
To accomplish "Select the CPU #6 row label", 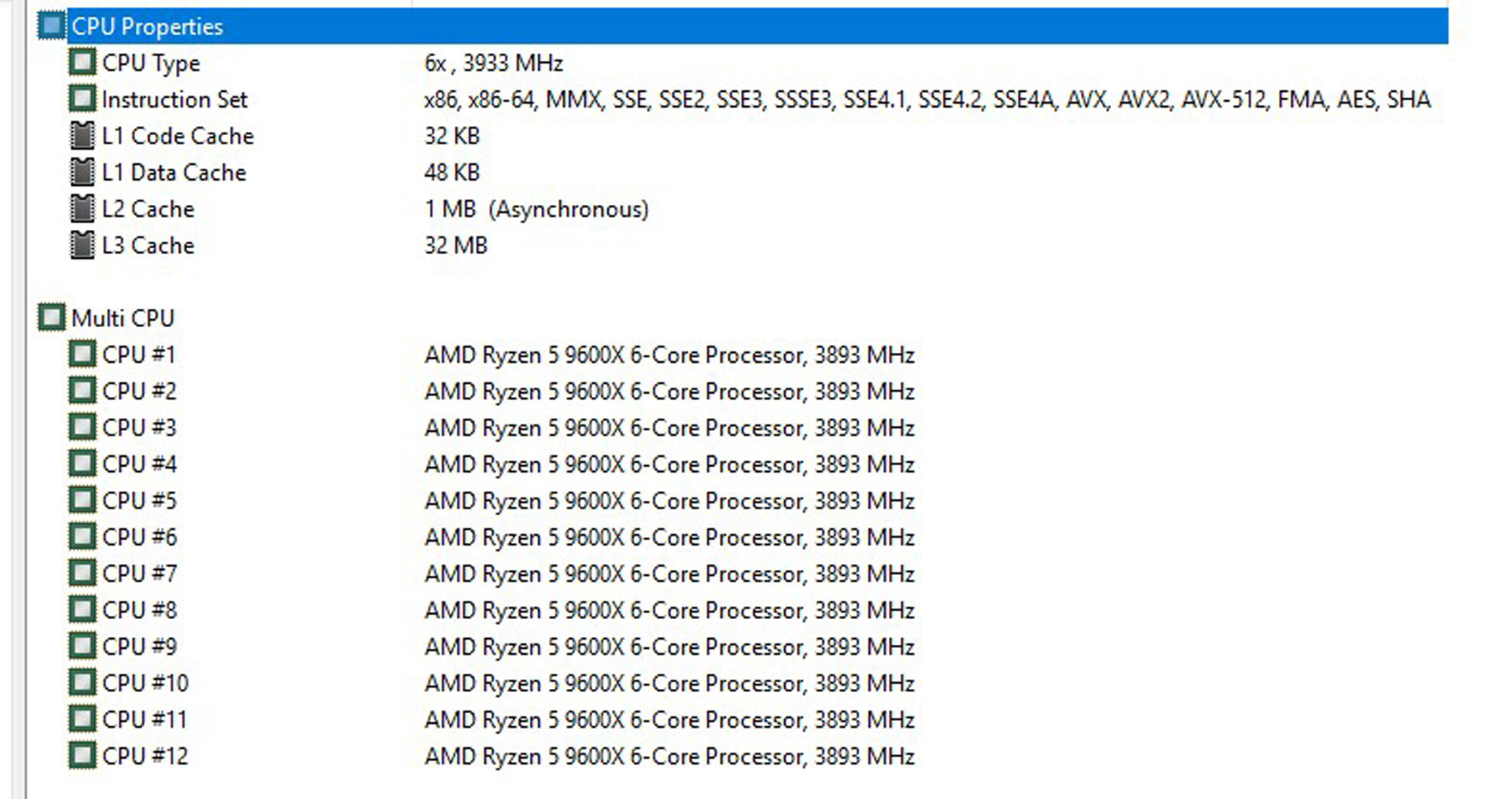I will point(140,537).
